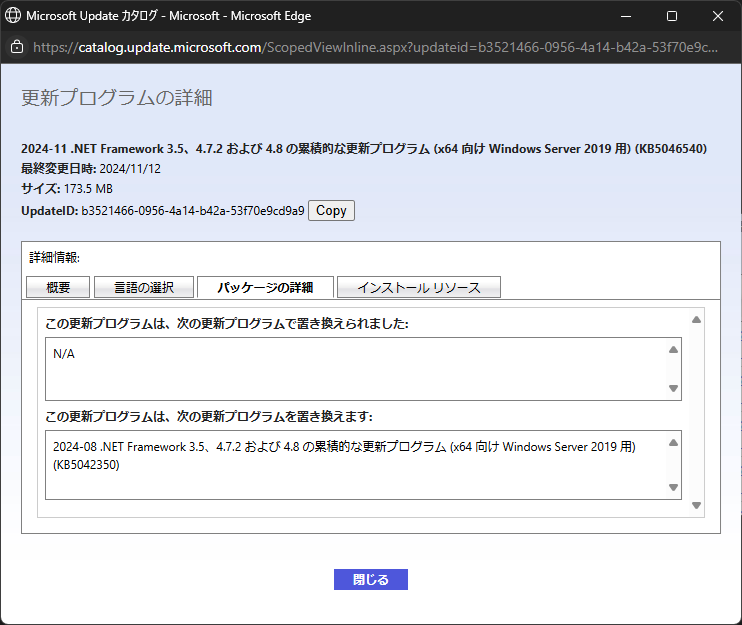Maximize the Edge window

coord(672,16)
